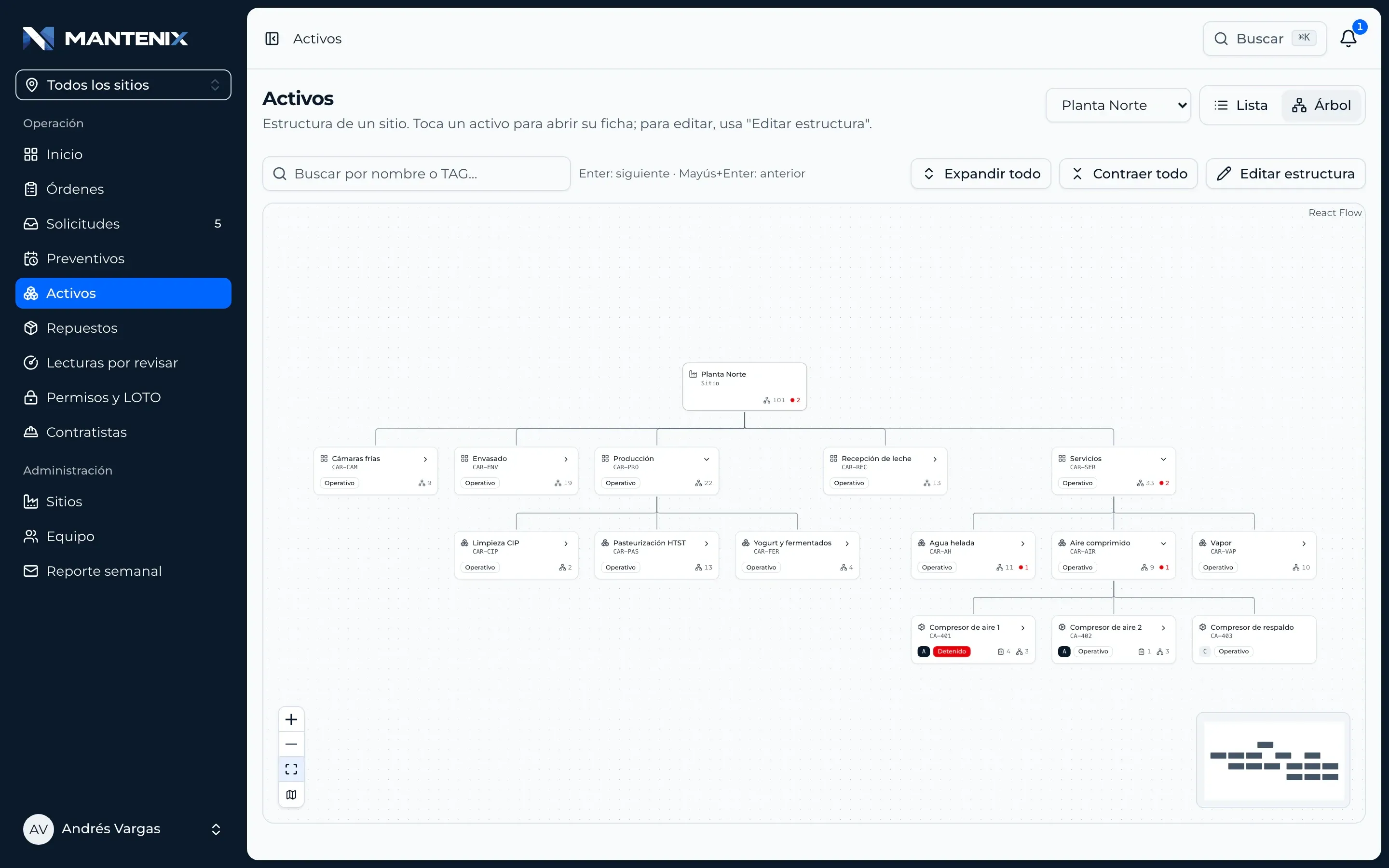Click the Permisos y LOTO lock icon
Image resolution: width=1389 pixels, height=868 pixels.
(31, 397)
